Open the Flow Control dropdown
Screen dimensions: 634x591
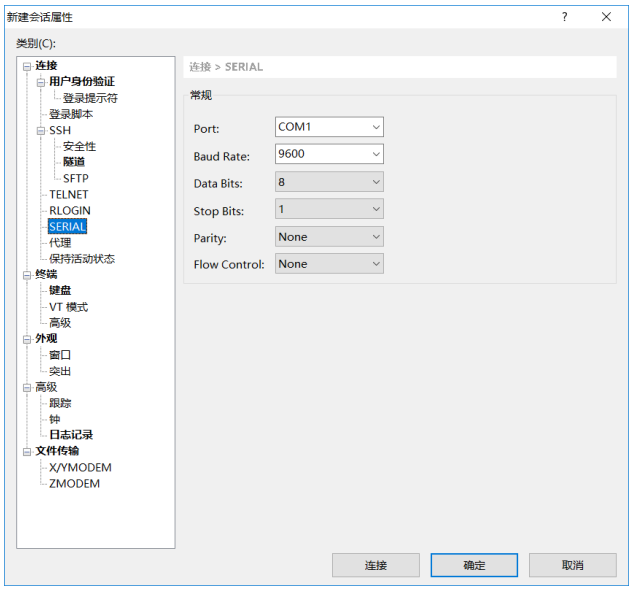[x=329, y=264]
